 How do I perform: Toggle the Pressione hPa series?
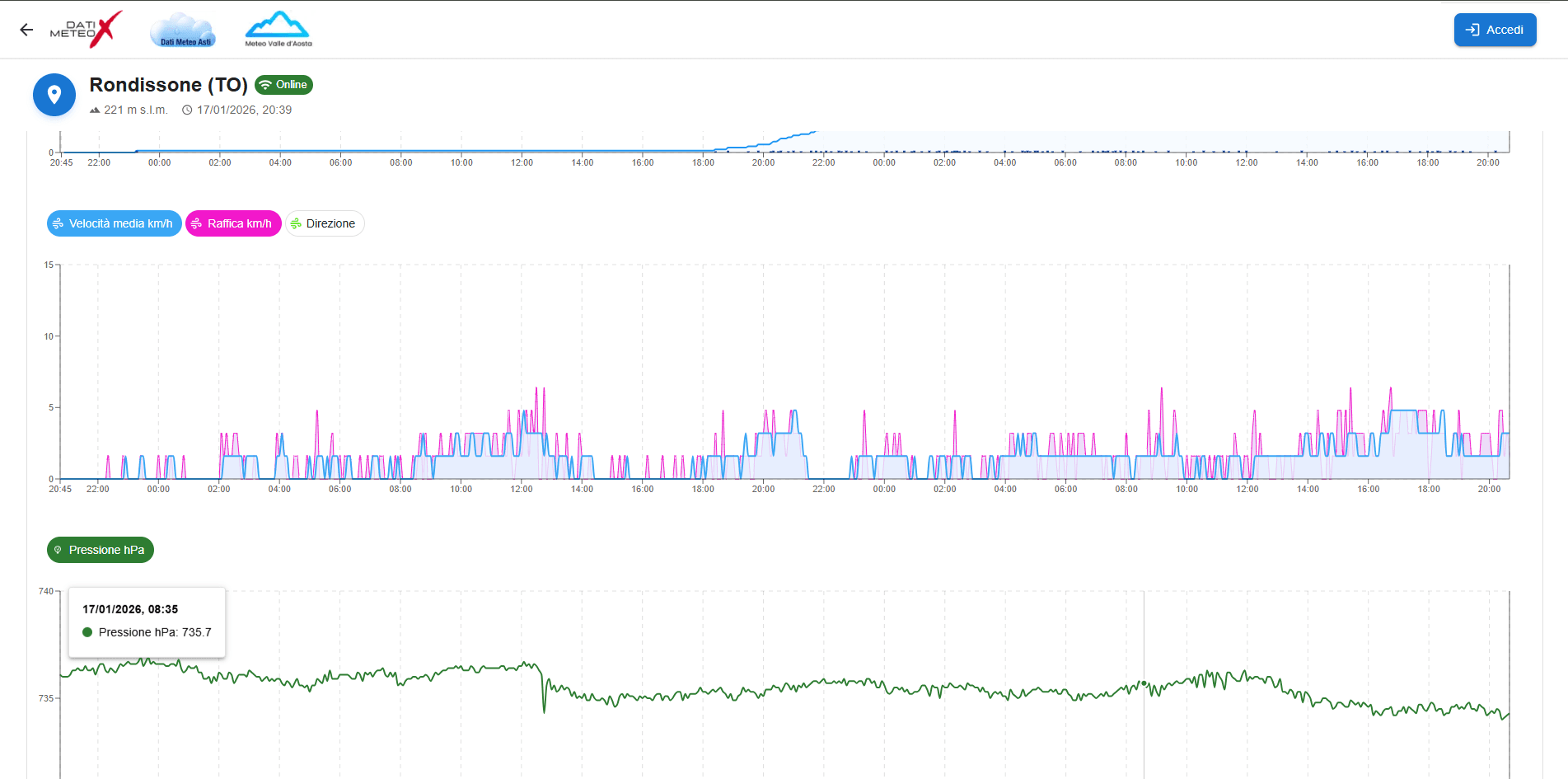[101, 550]
